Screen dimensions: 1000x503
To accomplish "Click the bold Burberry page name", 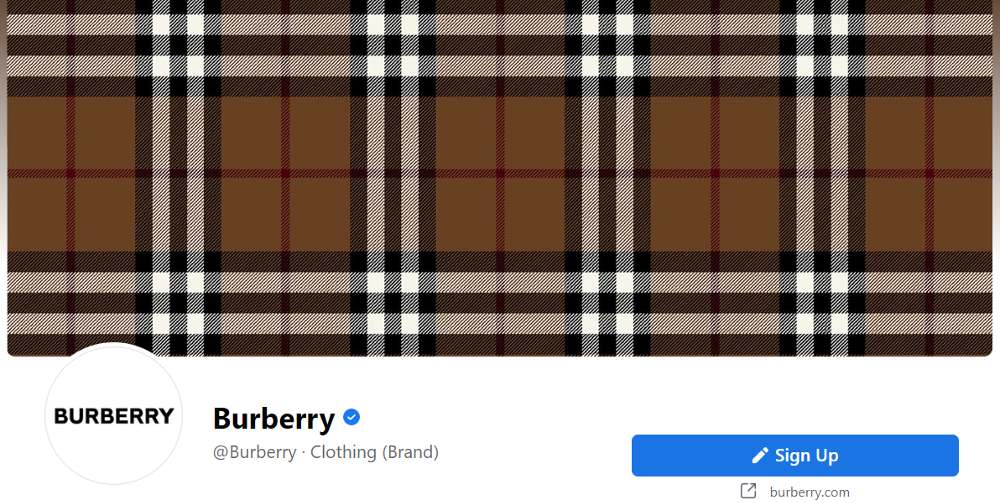I will tap(274, 418).
